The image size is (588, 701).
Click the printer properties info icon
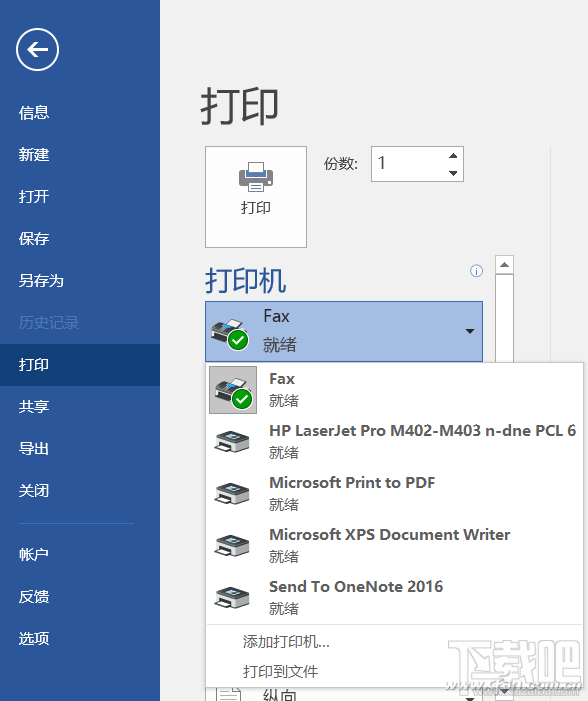[476, 271]
